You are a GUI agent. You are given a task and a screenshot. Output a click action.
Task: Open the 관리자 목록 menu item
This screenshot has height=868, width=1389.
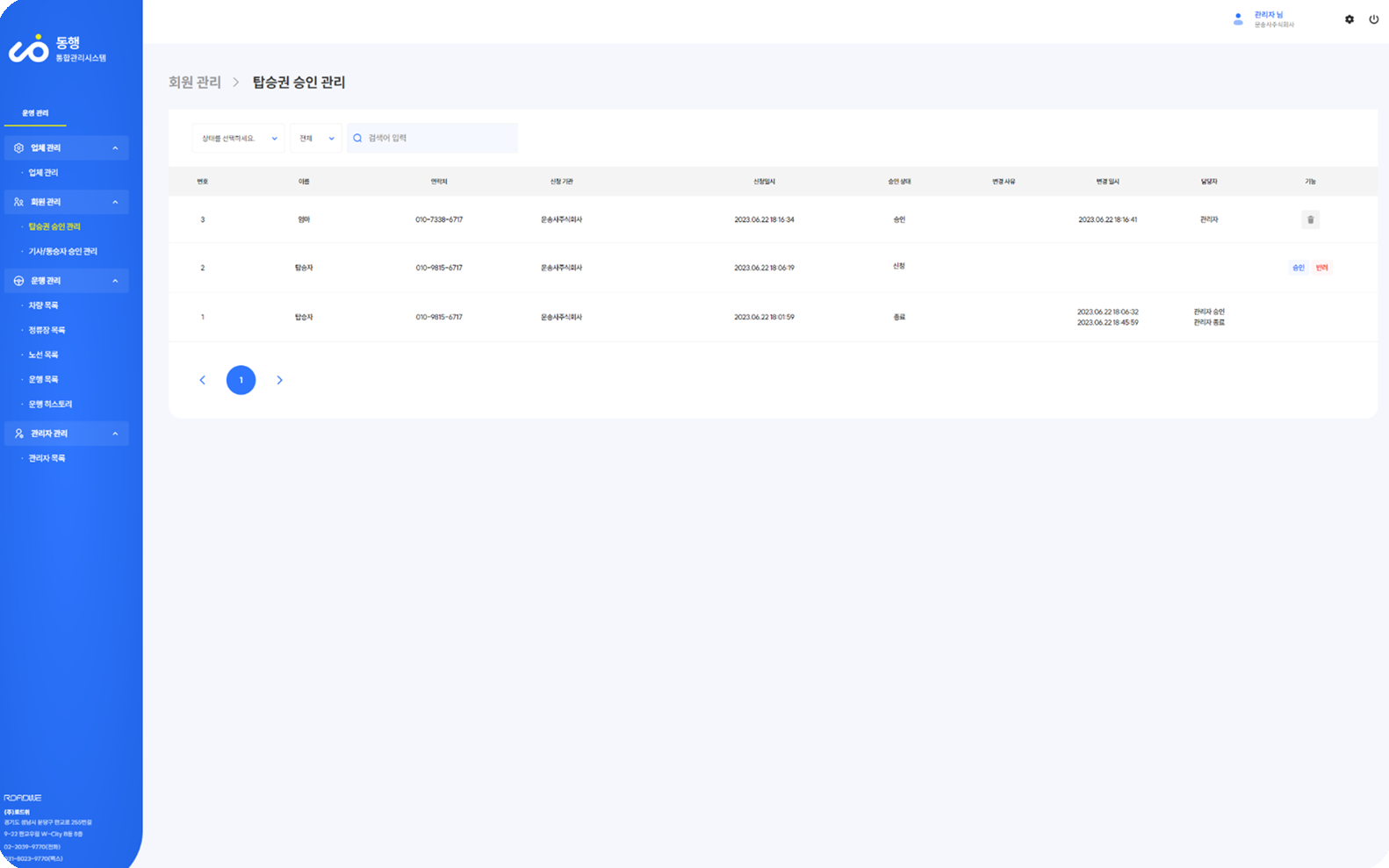pos(47,458)
